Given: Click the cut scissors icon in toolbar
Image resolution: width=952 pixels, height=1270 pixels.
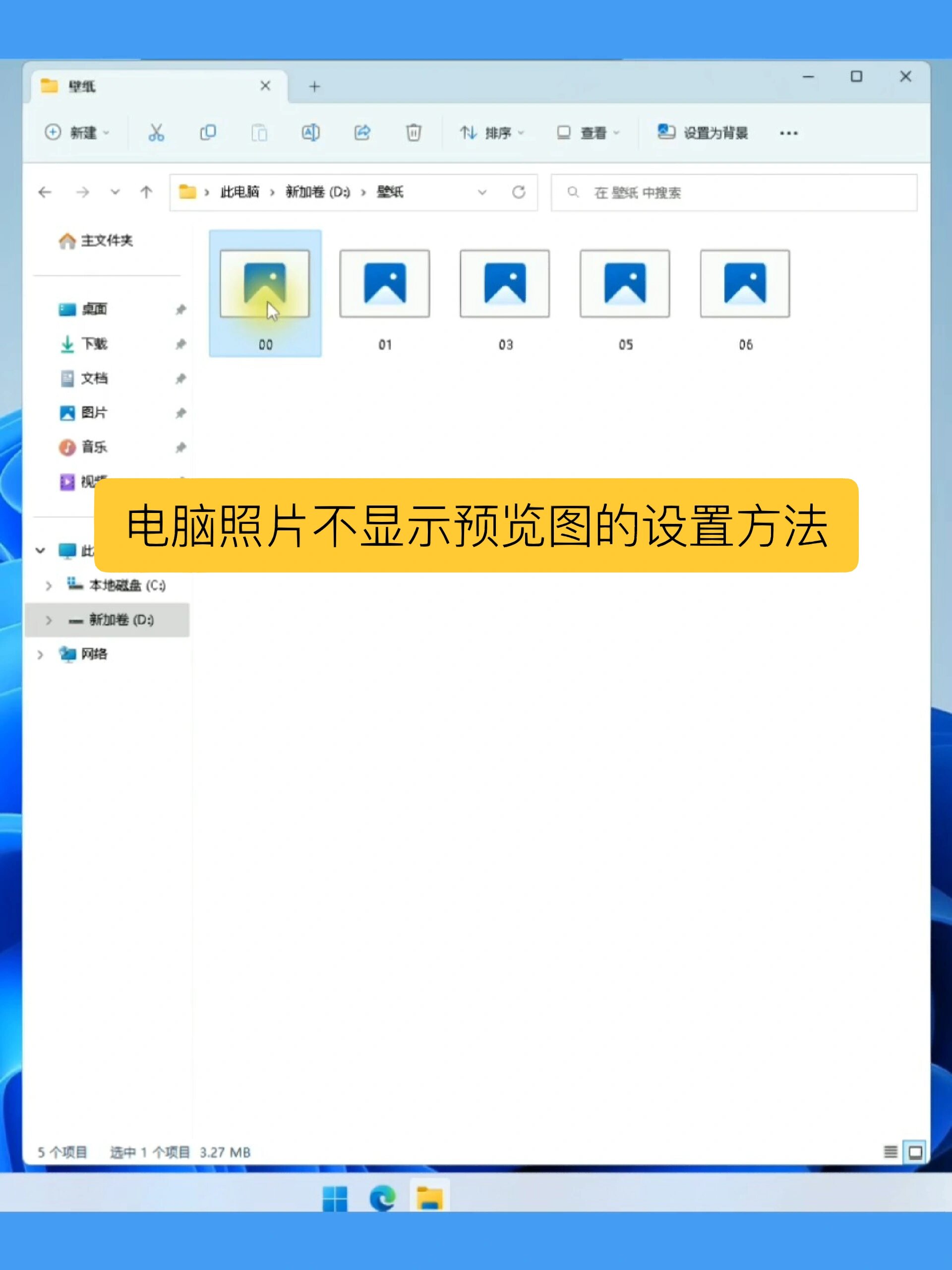Looking at the screenshot, I should click(x=156, y=133).
